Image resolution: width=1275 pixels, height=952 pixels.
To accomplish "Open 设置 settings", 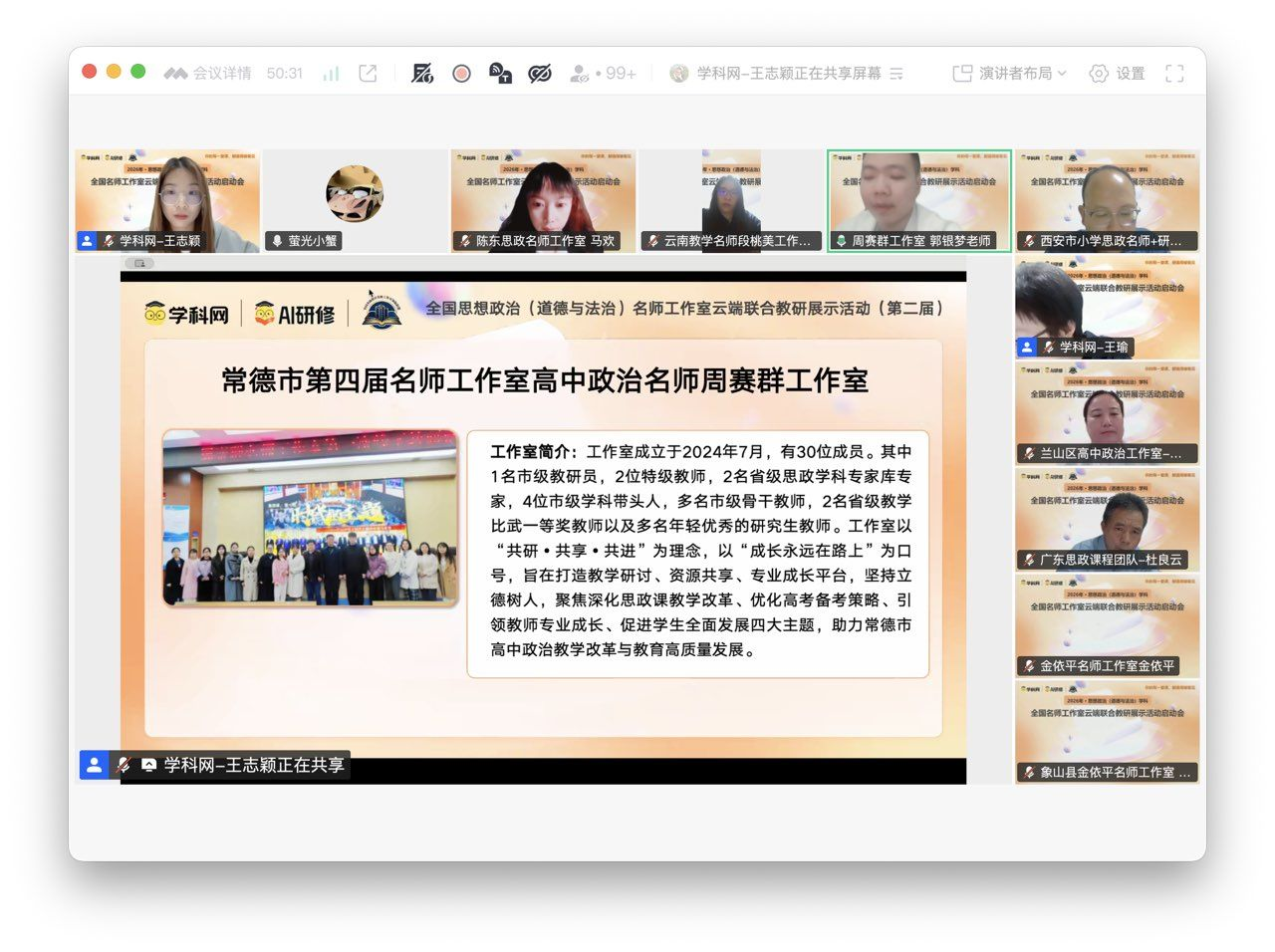I will click(1118, 74).
